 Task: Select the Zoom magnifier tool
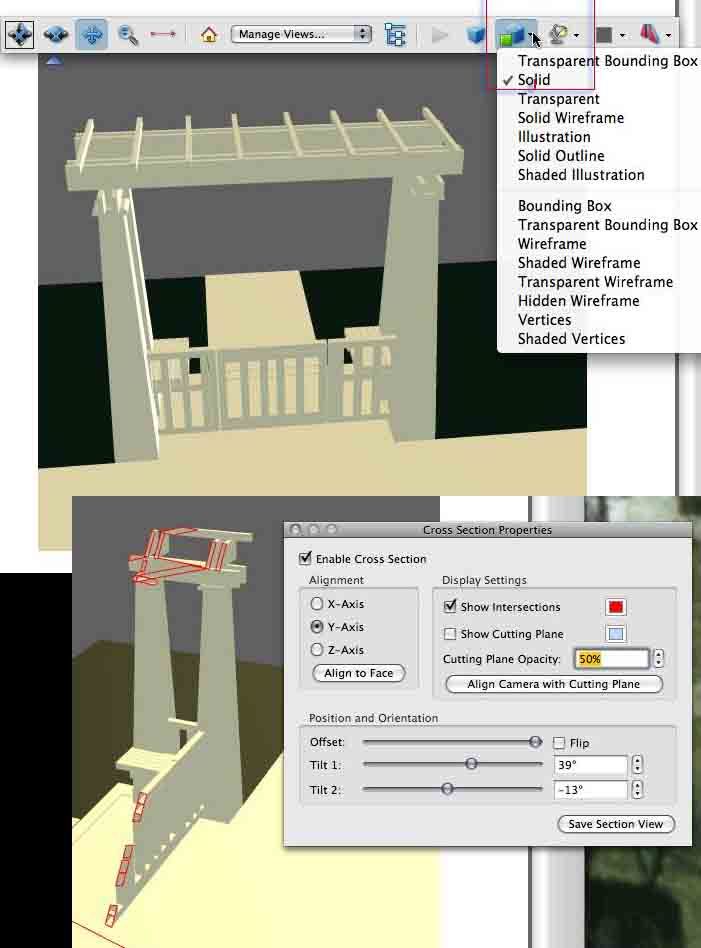click(x=128, y=34)
